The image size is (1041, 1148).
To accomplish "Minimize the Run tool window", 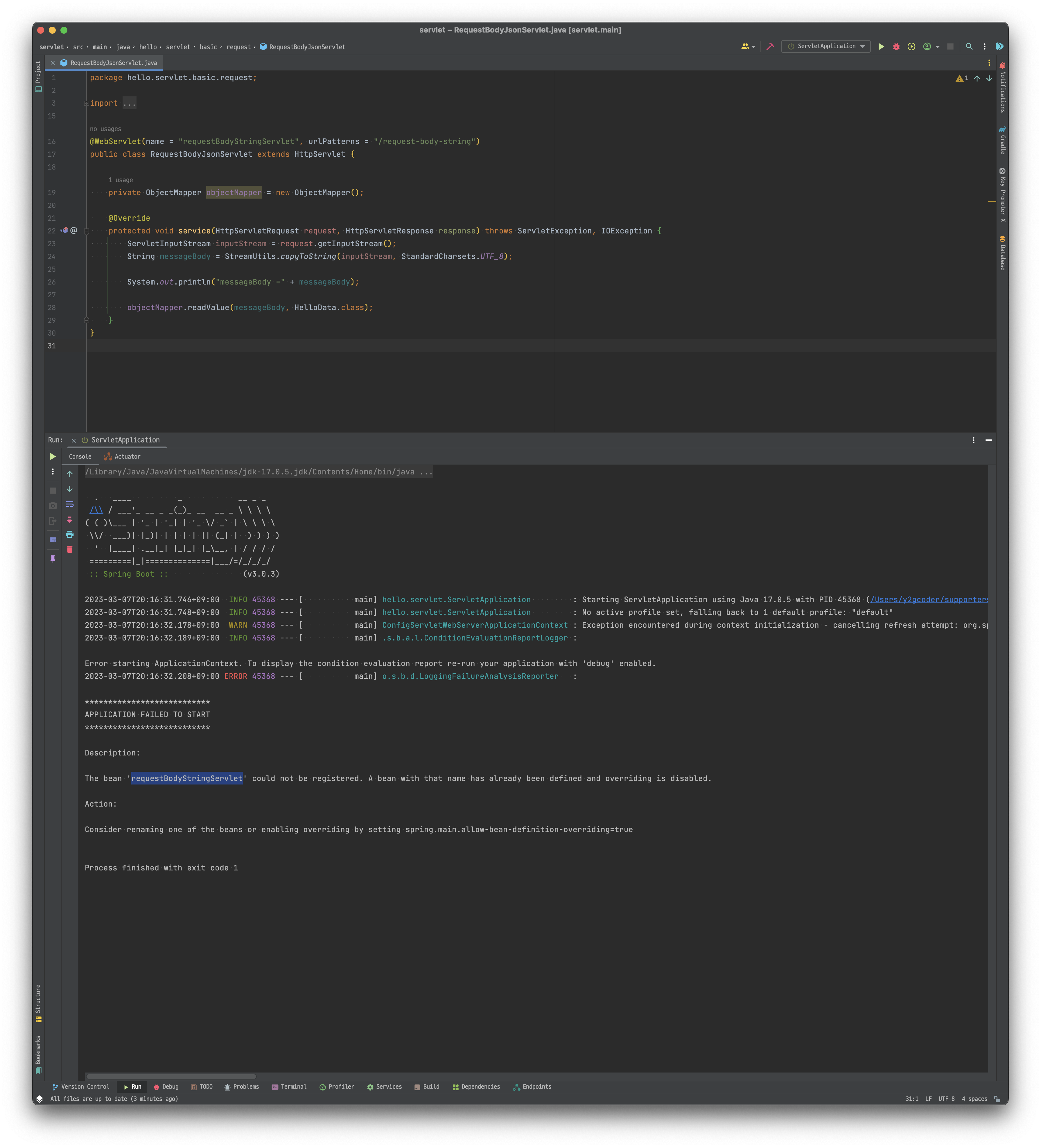I will [989, 440].
